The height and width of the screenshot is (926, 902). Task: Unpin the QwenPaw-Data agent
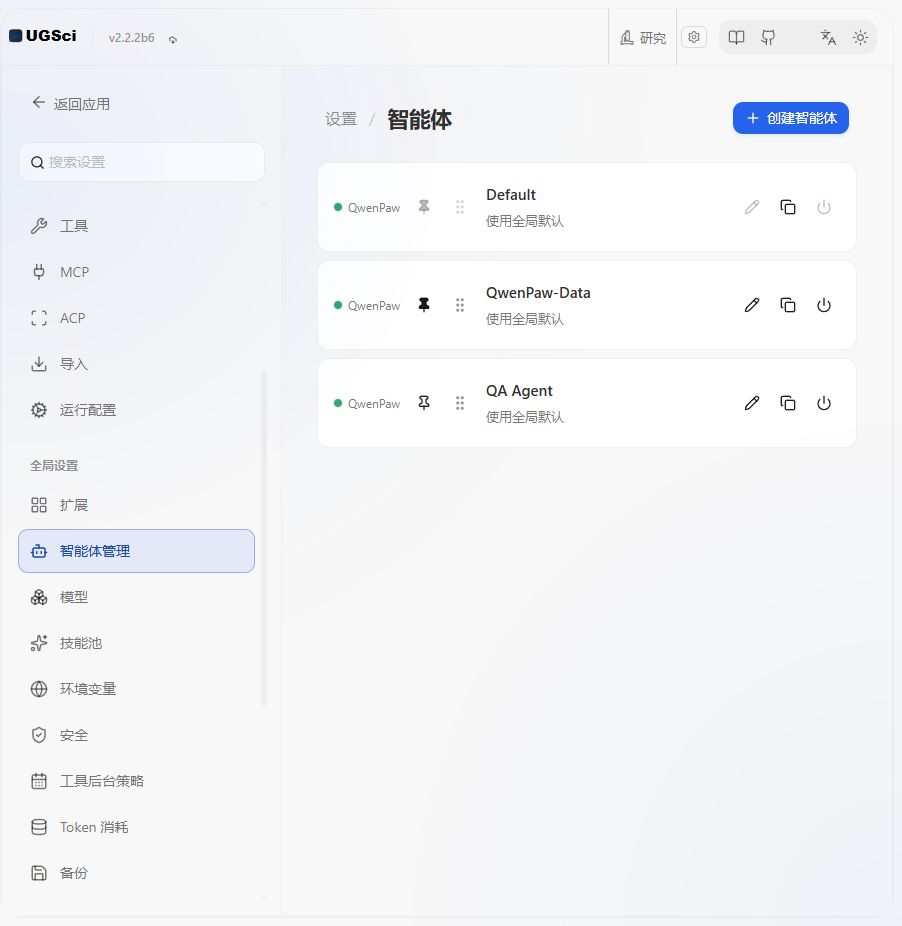pyautogui.click(x=424, y=305)
